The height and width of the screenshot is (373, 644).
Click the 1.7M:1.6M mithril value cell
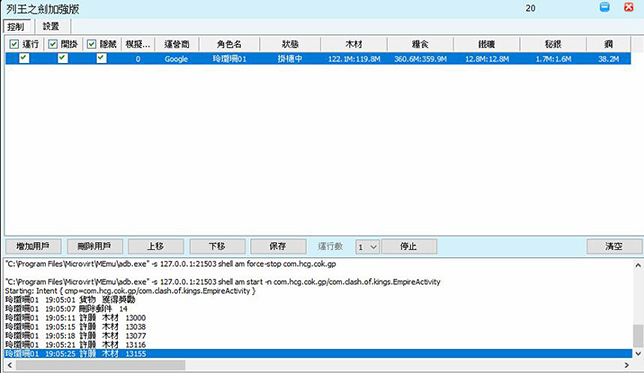pyautogui.click(x=553, y=59)
